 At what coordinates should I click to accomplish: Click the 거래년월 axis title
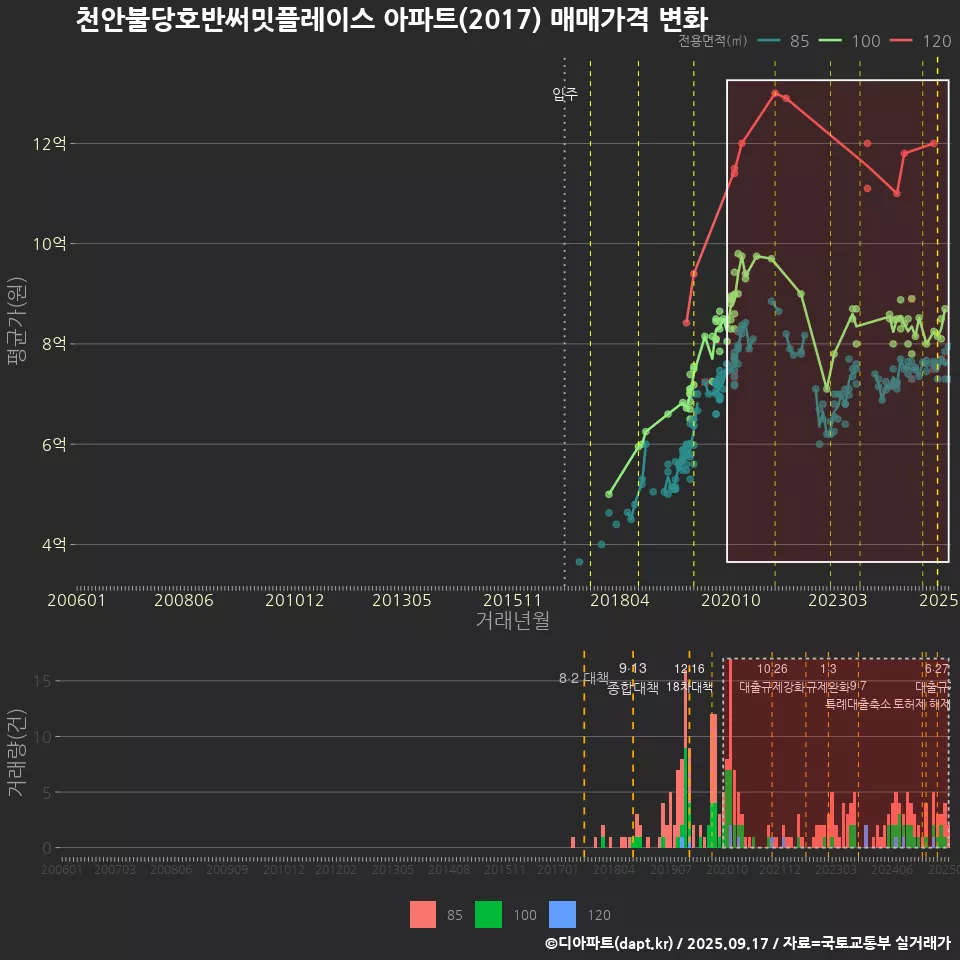coord(513,620)
